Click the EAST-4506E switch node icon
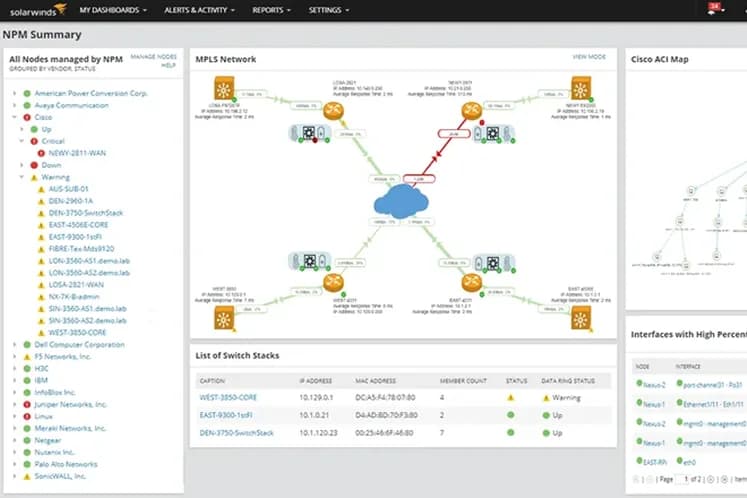Screen dimensions: 747x498 click(581, 318)
